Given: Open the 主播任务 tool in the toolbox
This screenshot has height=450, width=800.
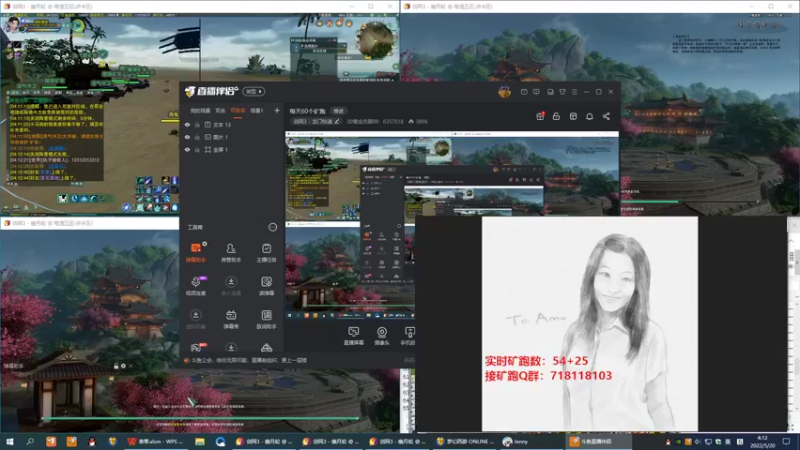Looking at the screenshot, I should pos(266,252).
